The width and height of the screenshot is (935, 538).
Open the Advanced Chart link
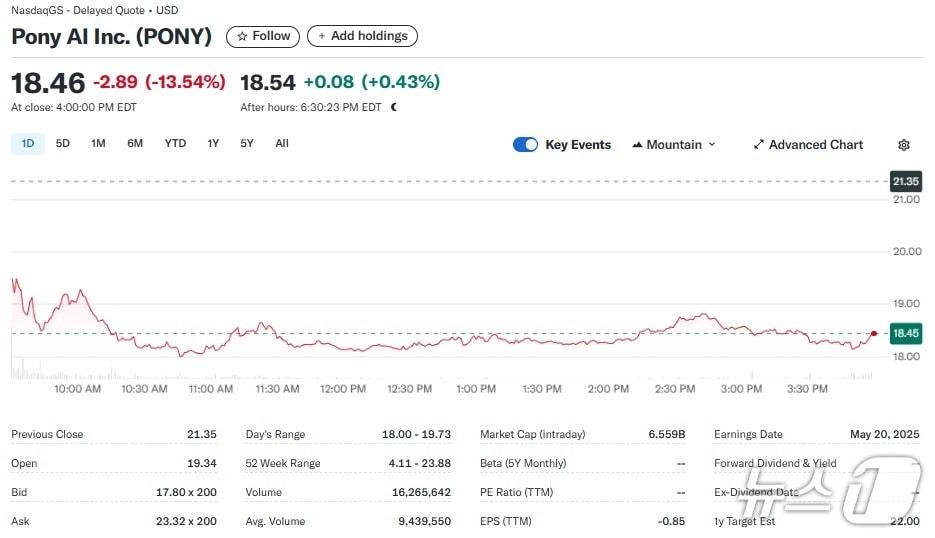pyautogui.click(x=808, y=145)
